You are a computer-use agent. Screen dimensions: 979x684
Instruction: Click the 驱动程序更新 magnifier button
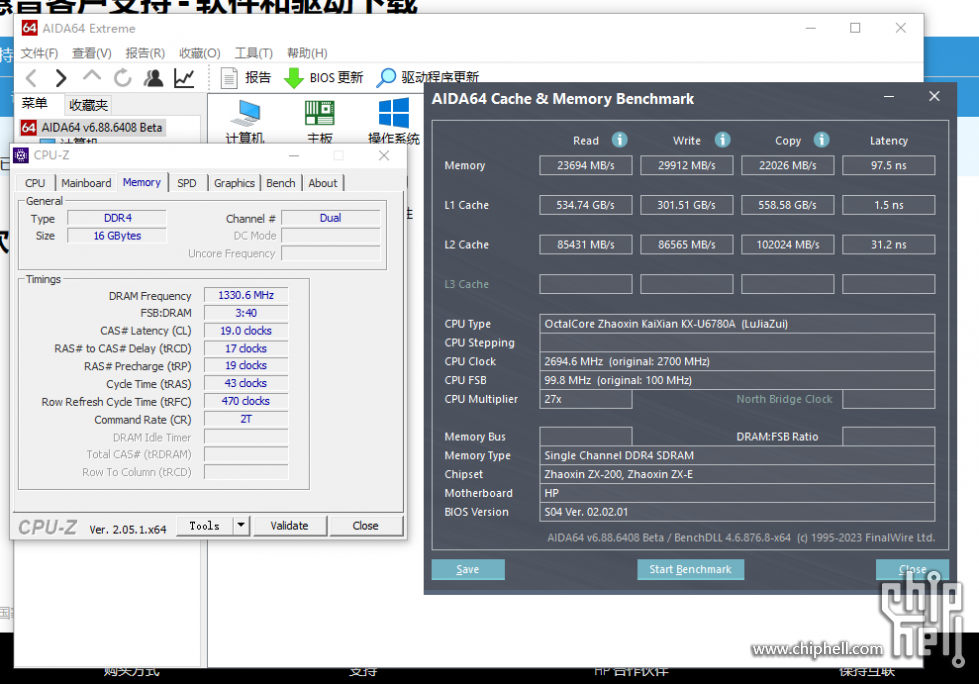[428, 77]
